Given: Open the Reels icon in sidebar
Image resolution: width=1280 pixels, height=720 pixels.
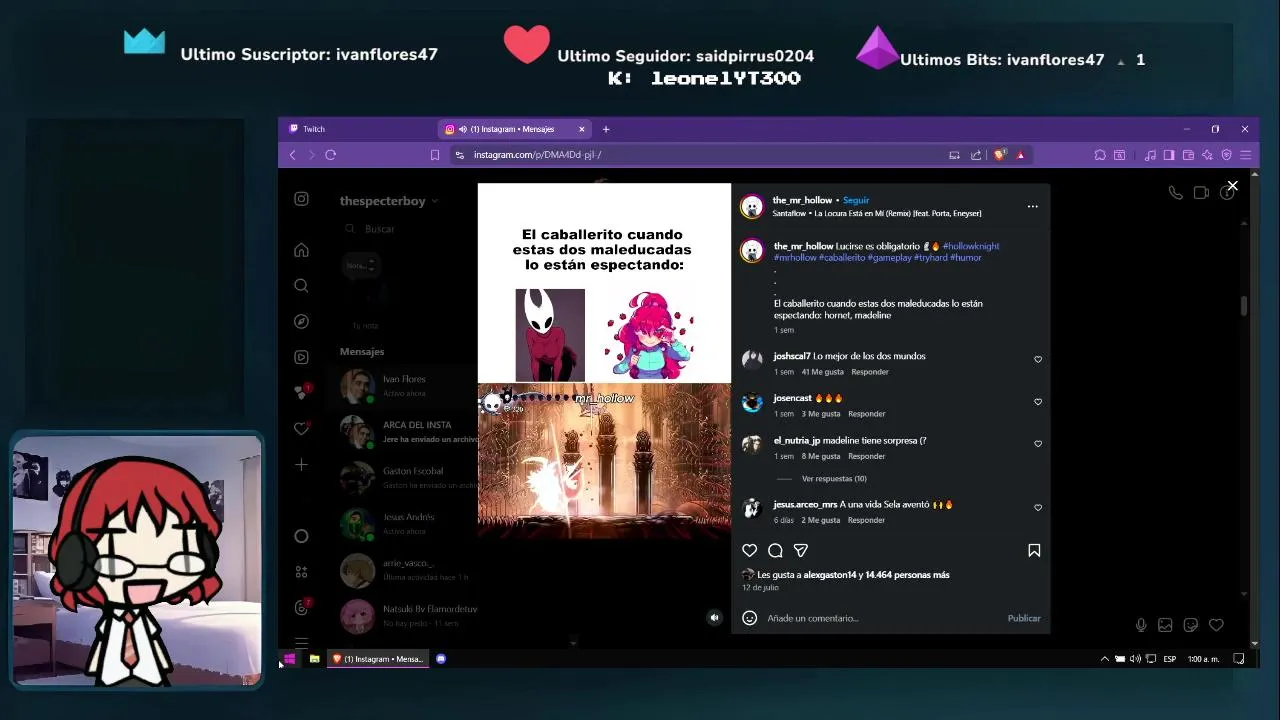Looking at the screenshot, I should click(301, 357).
